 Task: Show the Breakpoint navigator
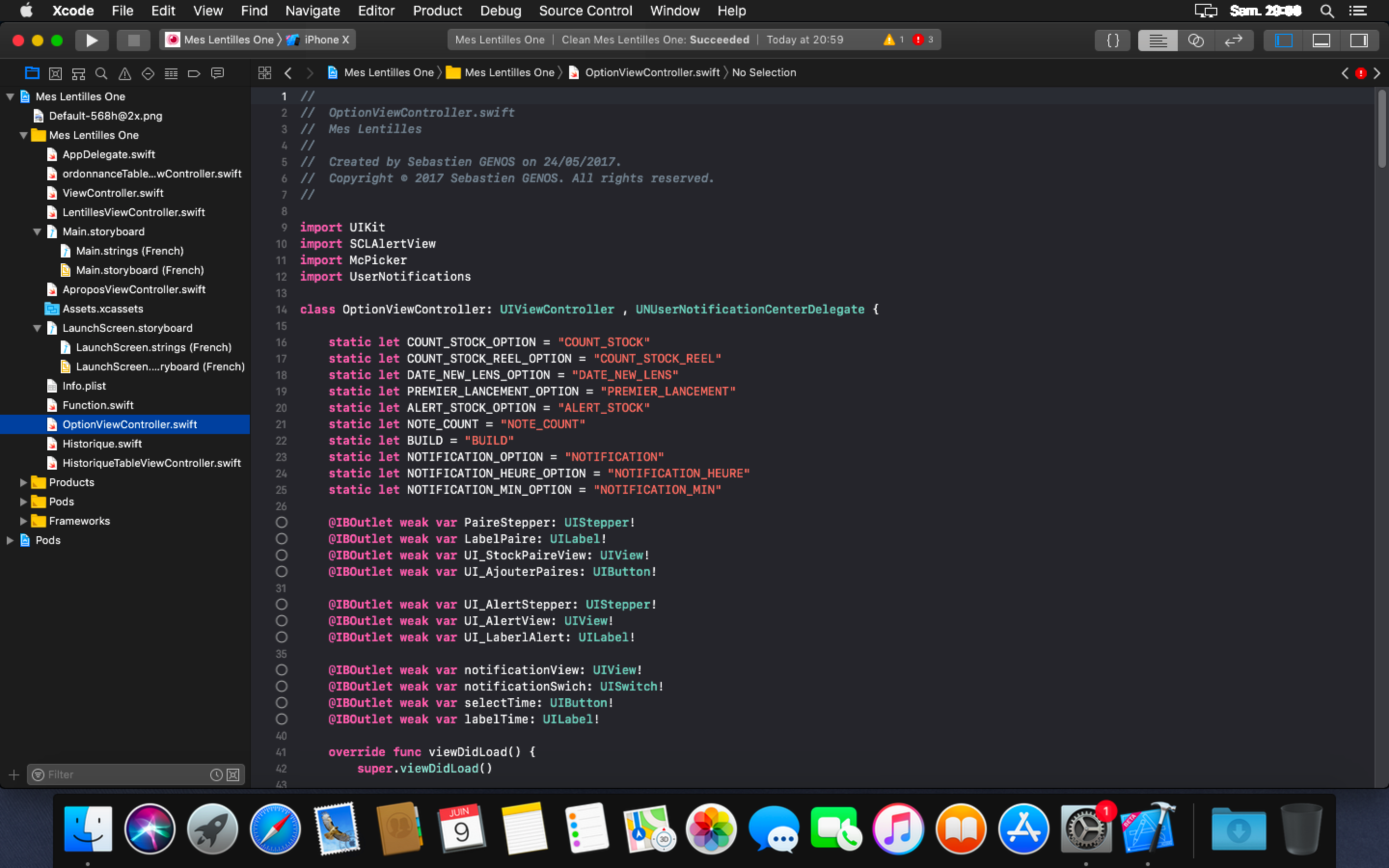(x=194, y=73)
